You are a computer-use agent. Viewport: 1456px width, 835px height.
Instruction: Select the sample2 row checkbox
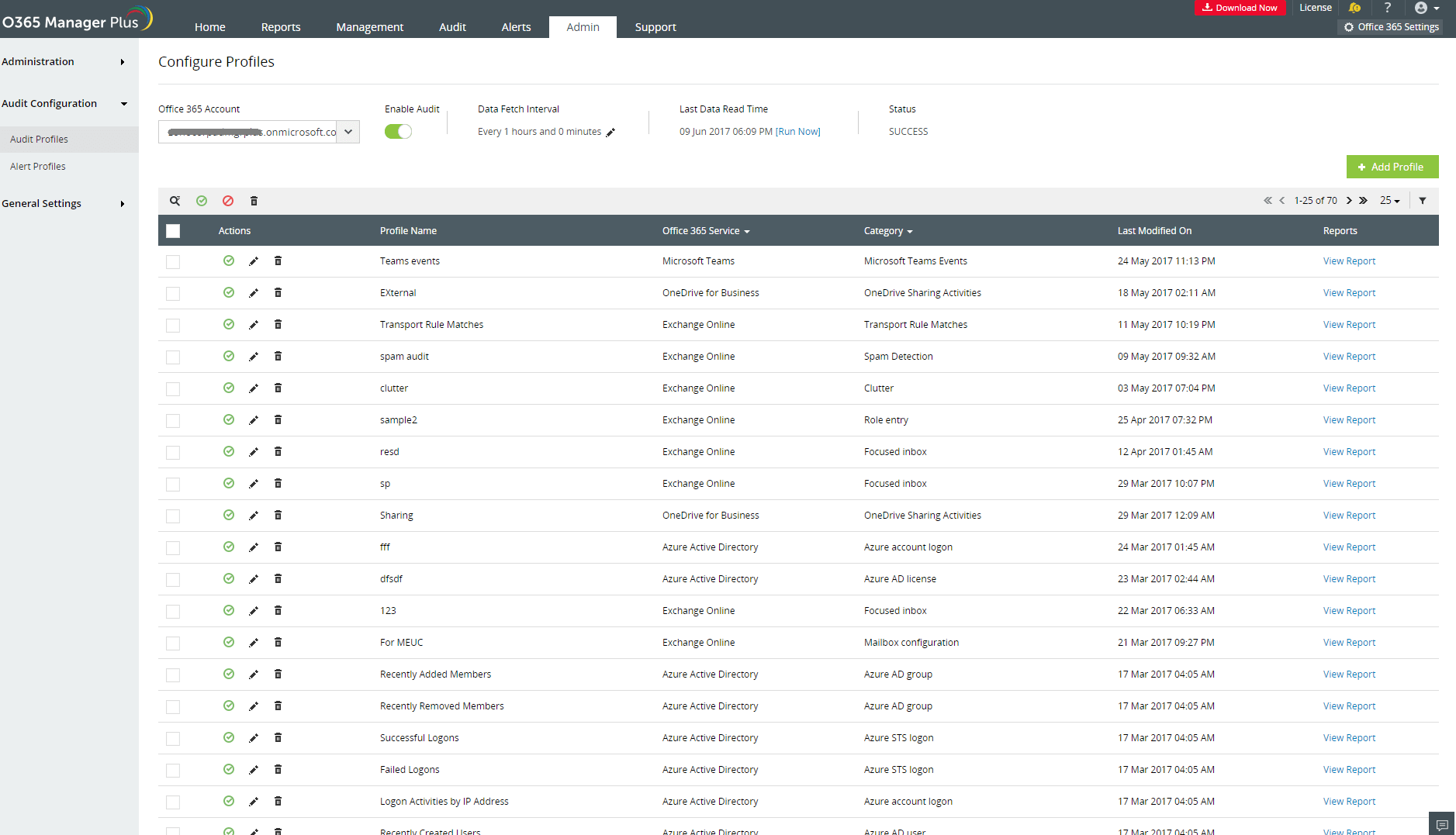click(x=173, y=421)
